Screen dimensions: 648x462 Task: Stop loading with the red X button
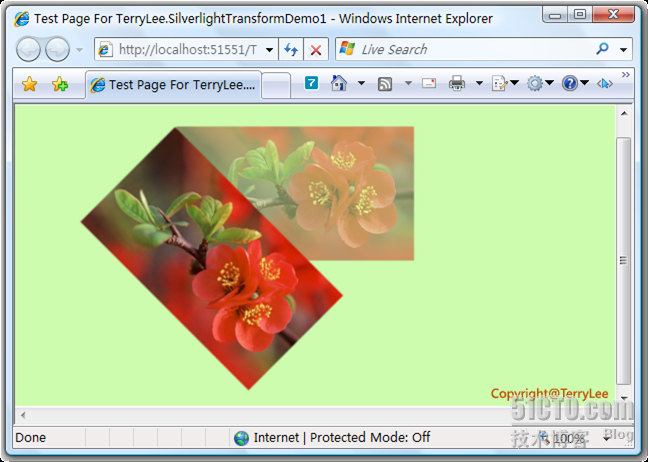click(x=316, y=50)
